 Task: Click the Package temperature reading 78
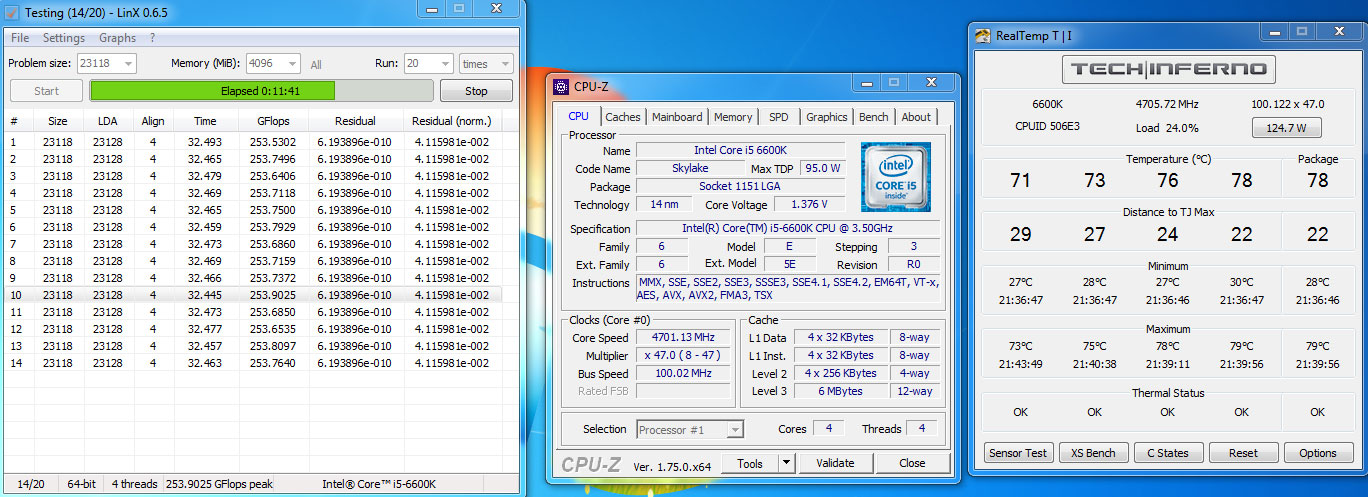(1317, 180)
